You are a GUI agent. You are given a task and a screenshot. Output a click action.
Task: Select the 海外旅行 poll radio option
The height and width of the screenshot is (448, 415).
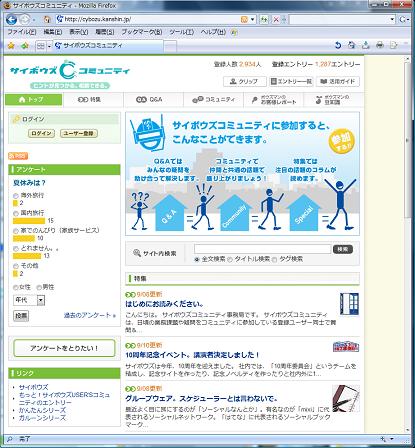(16, 196)
